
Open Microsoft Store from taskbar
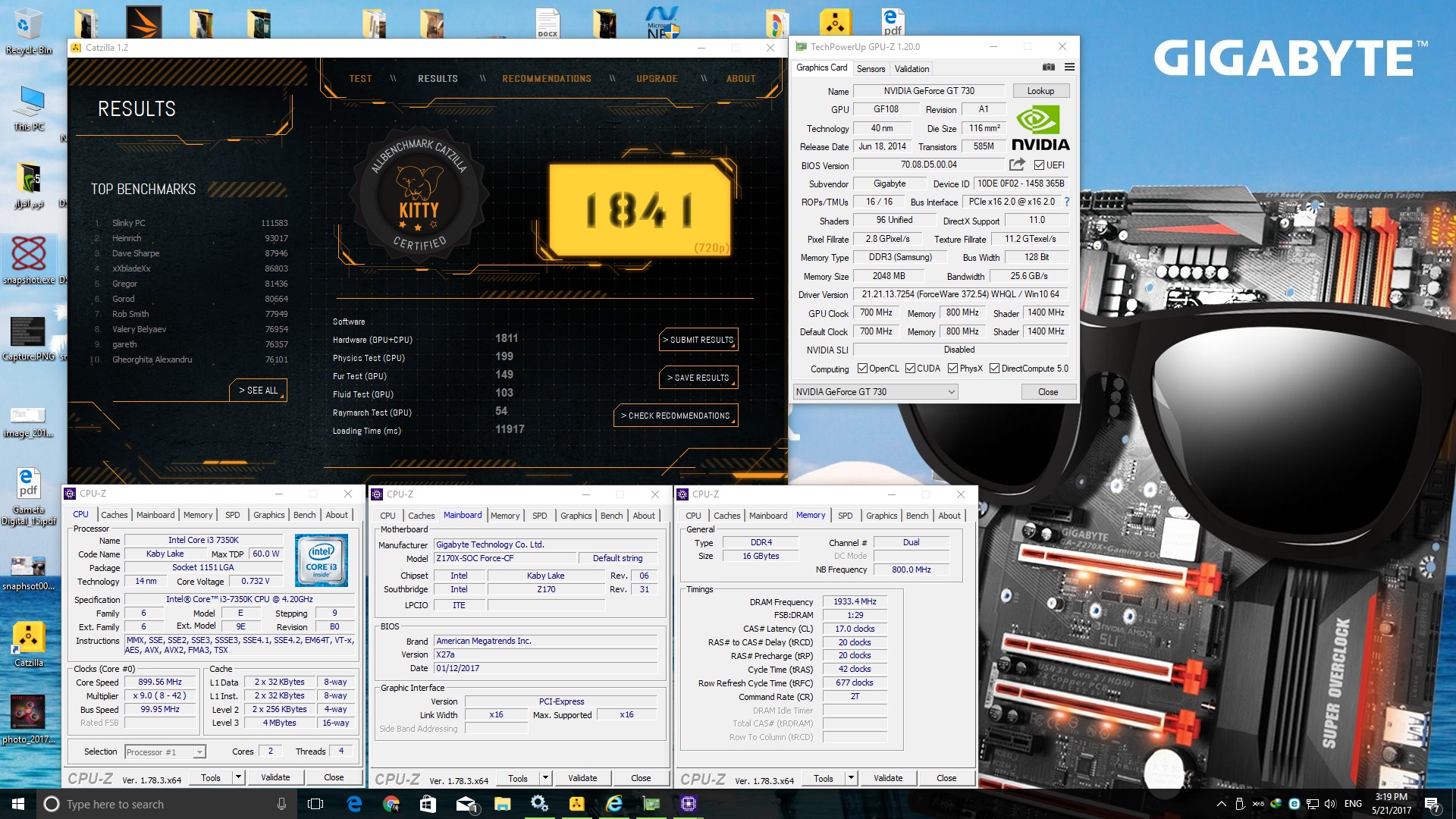tap(428, 804)
